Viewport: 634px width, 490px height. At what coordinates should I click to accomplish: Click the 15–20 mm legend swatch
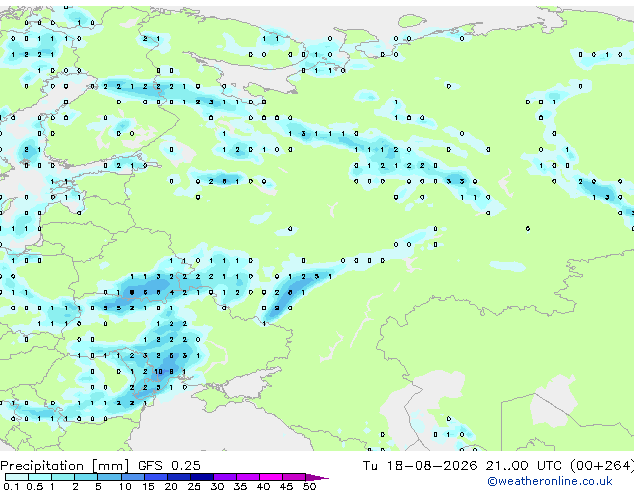(x=155, y=477)
